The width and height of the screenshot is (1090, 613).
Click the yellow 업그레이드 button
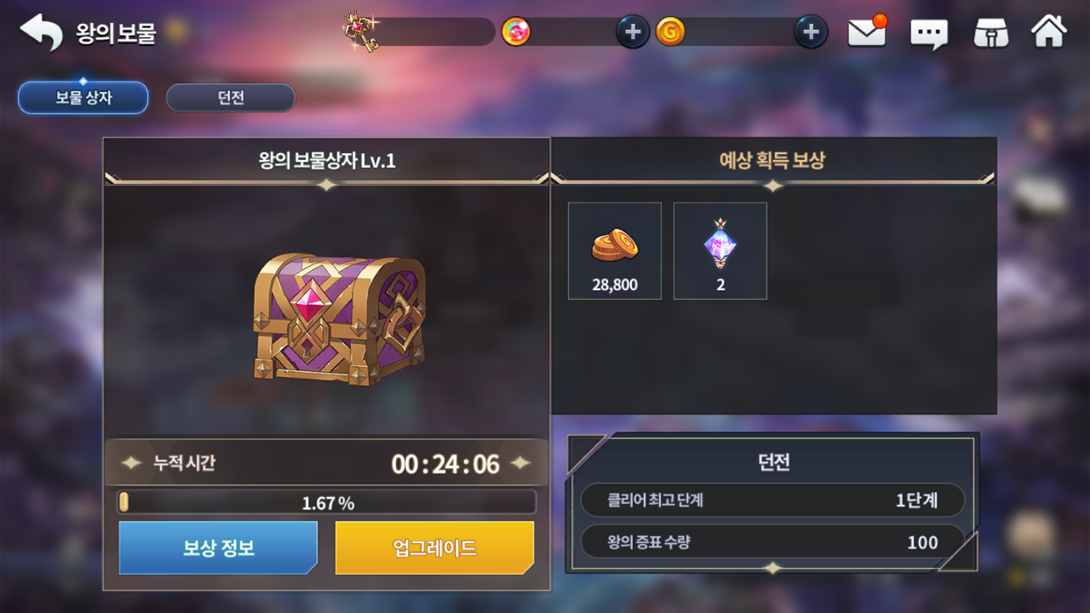pos(434,548)
